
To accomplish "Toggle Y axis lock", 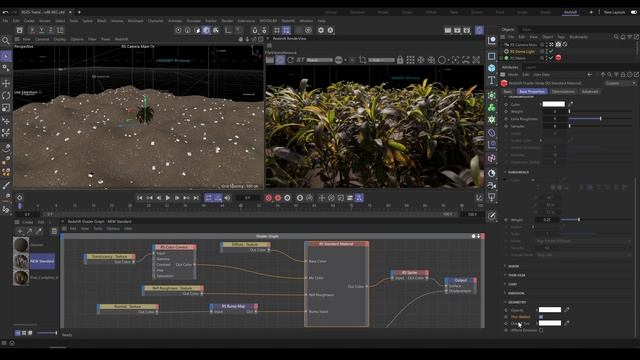I will [42, 30].
